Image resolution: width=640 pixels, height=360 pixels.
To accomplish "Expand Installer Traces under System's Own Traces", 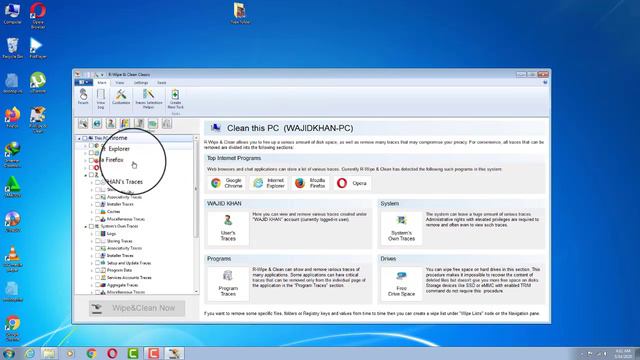I will pyautogui.click(x=92, y=256).
